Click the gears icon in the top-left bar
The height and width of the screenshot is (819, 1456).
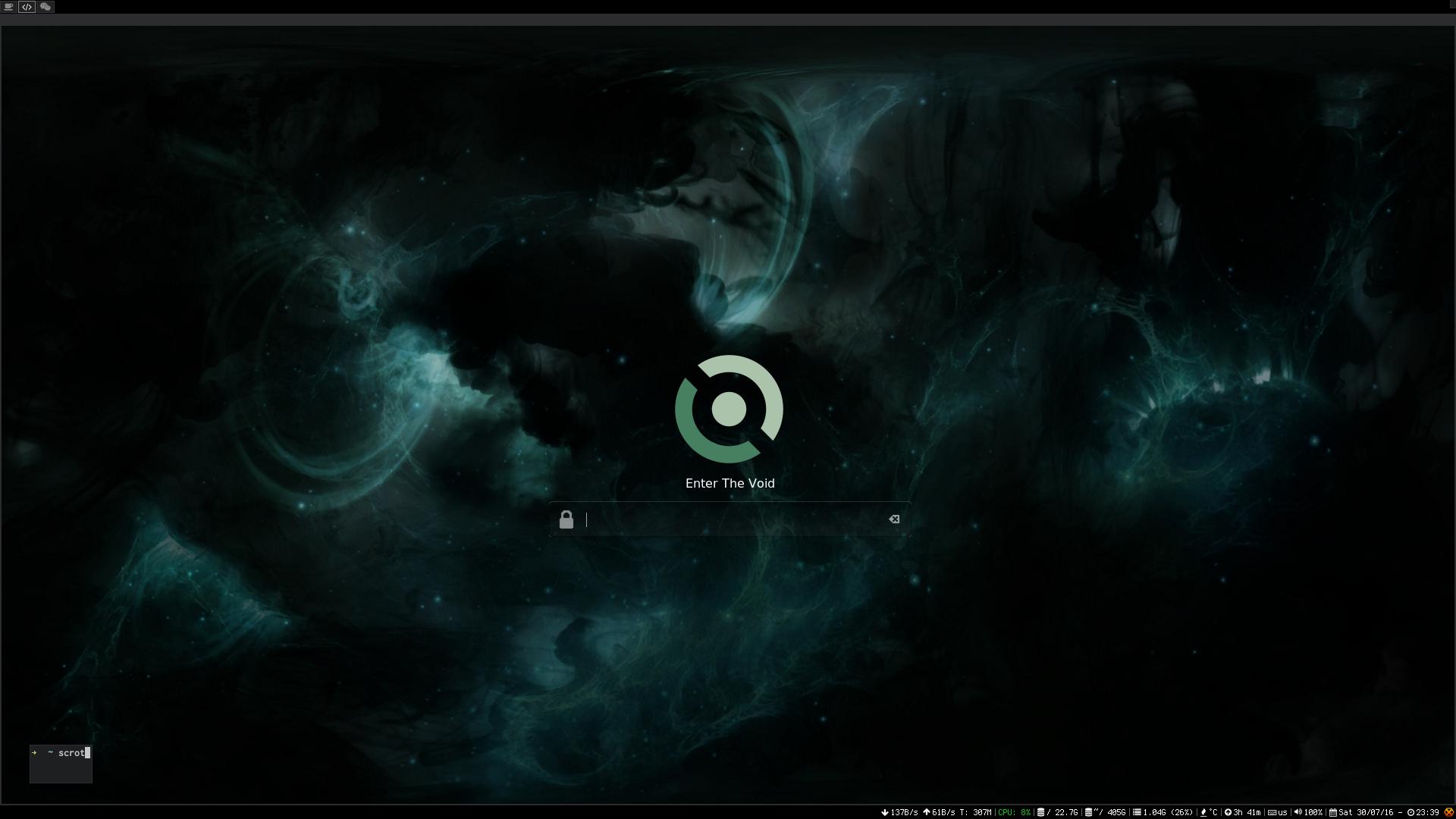pyautogui.click(x=45, y=6)
